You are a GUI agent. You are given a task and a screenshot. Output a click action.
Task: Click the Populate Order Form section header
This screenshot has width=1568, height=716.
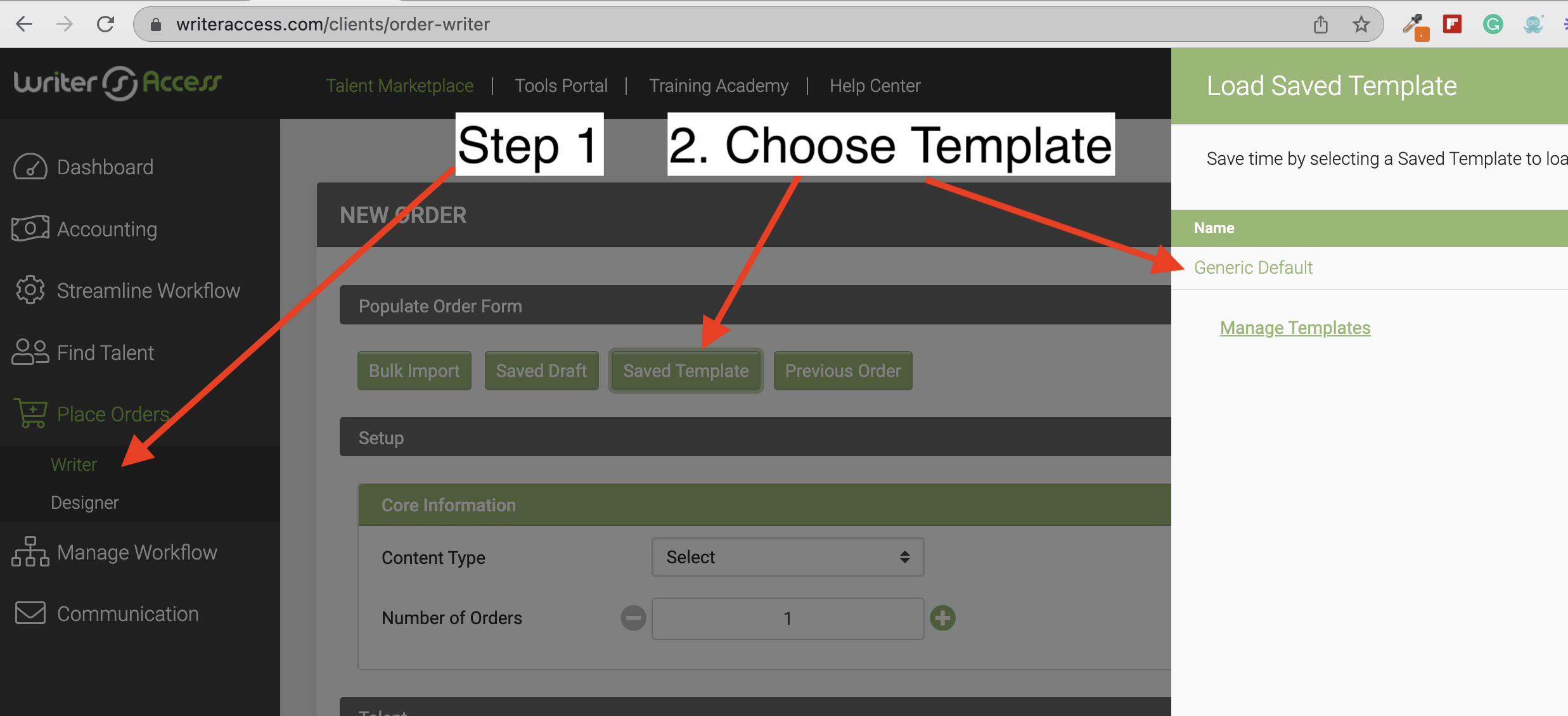[755, 305]
